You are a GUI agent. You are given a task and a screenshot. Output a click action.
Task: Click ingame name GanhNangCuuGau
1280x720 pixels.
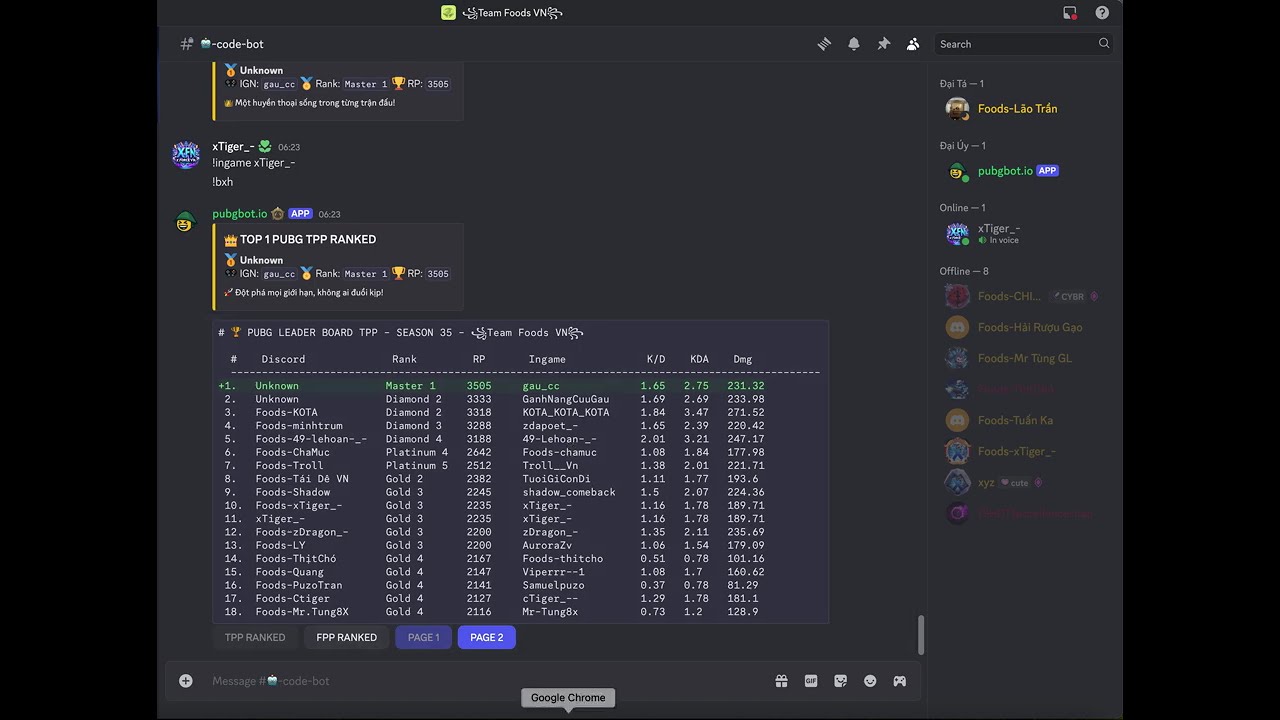click(x=565, y=399)
